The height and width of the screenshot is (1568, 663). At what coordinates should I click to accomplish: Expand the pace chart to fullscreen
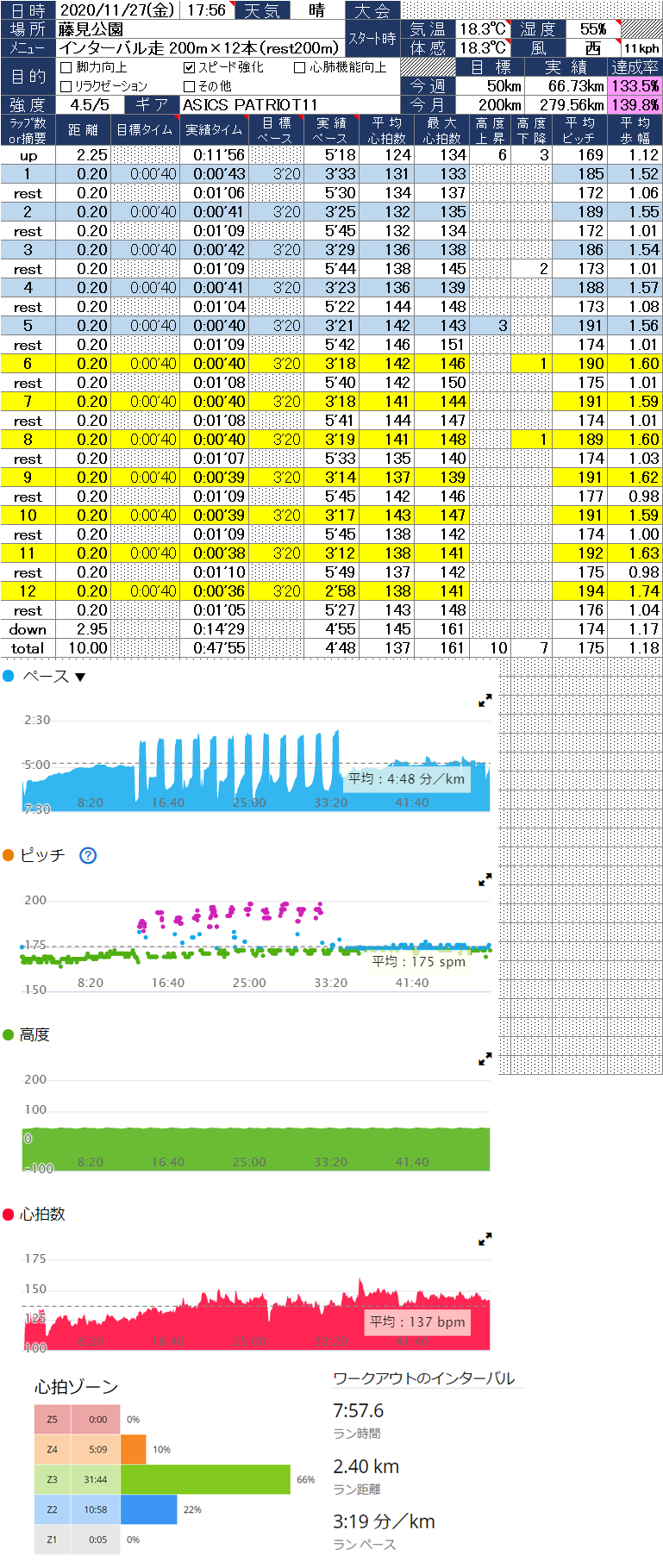click(x=485, y=701)
